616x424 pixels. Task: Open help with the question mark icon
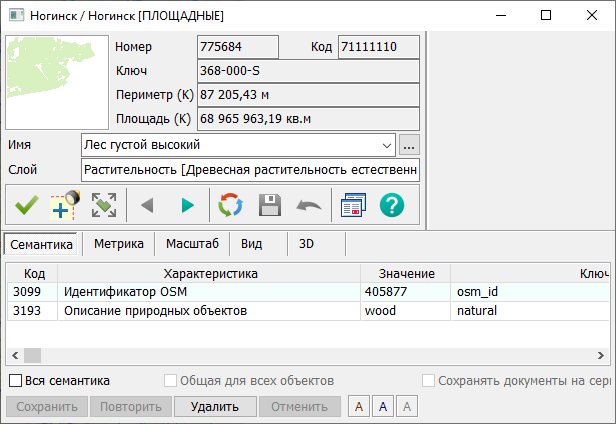[x=392, y=205]
